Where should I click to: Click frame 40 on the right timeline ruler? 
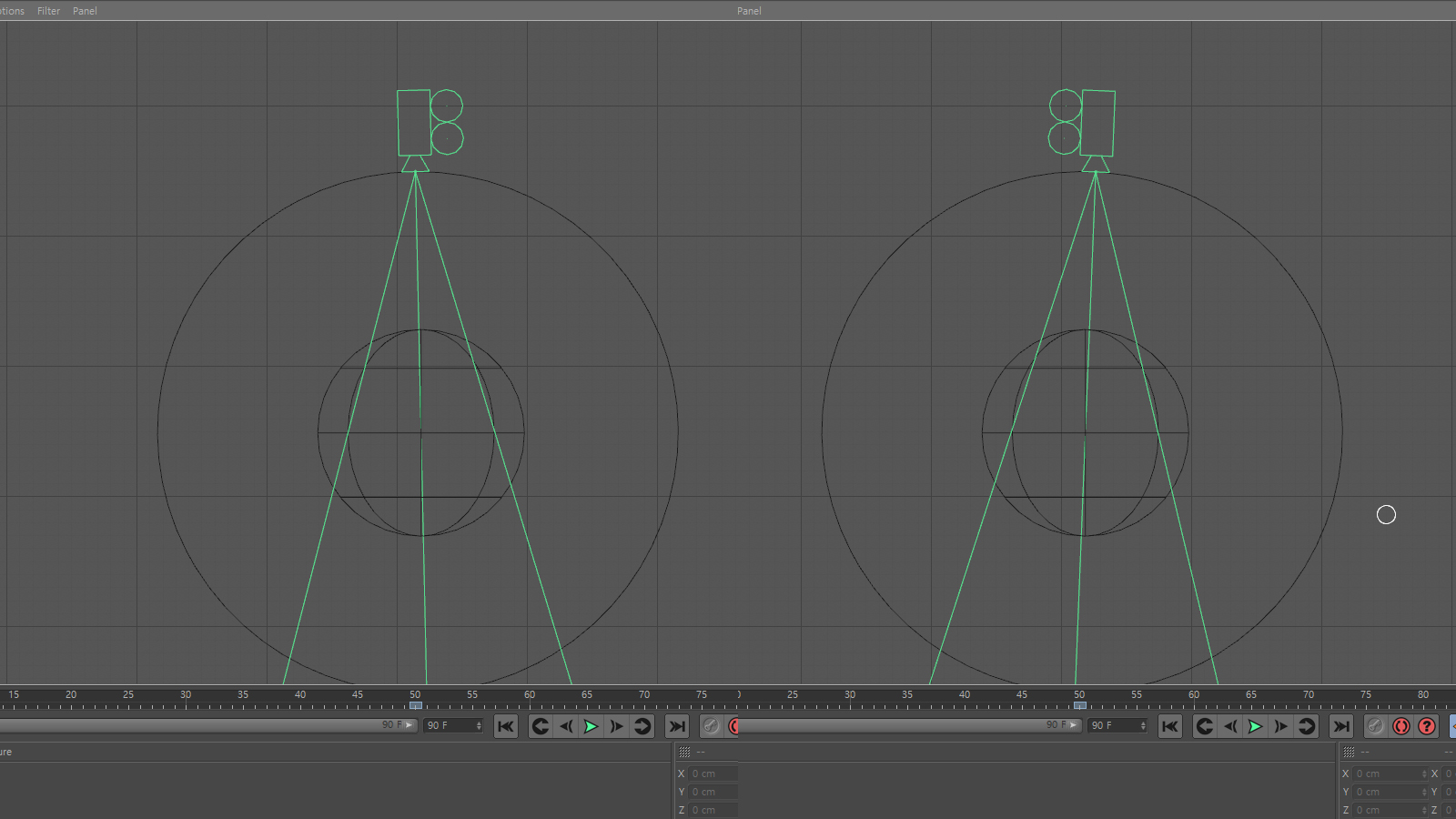(x=965, y=696)
